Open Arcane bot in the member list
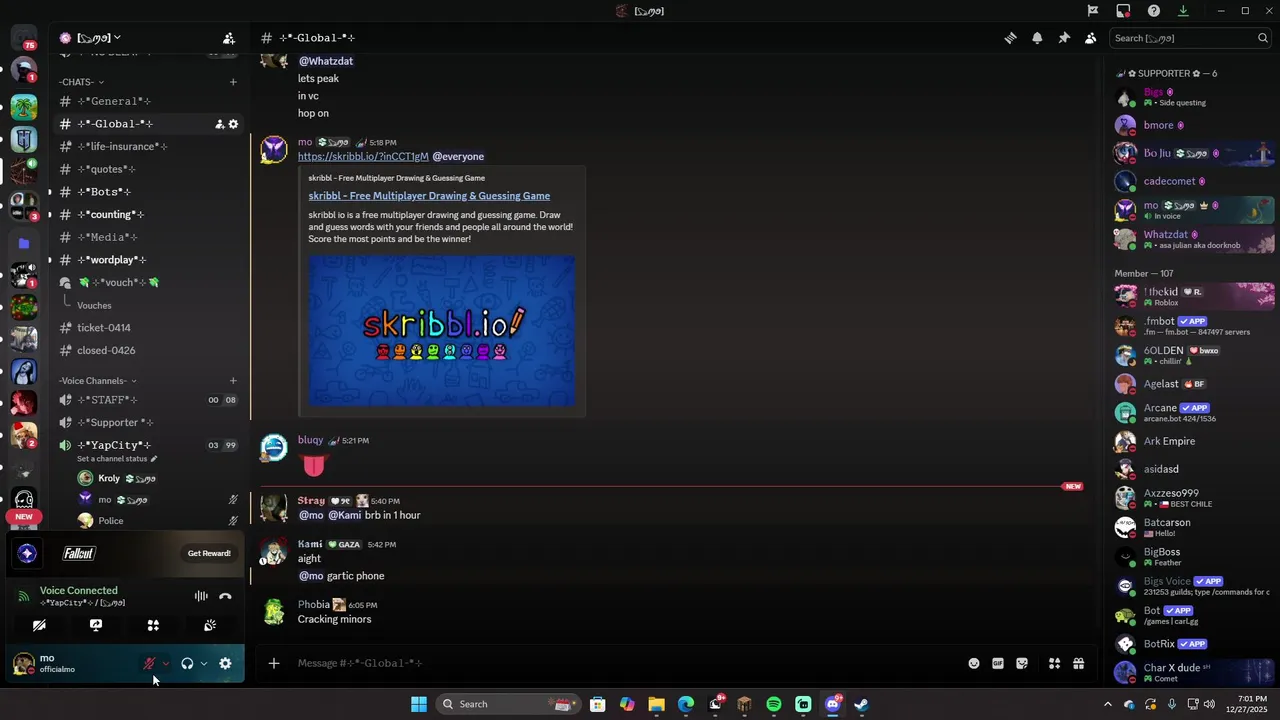 coord(1194,412)
